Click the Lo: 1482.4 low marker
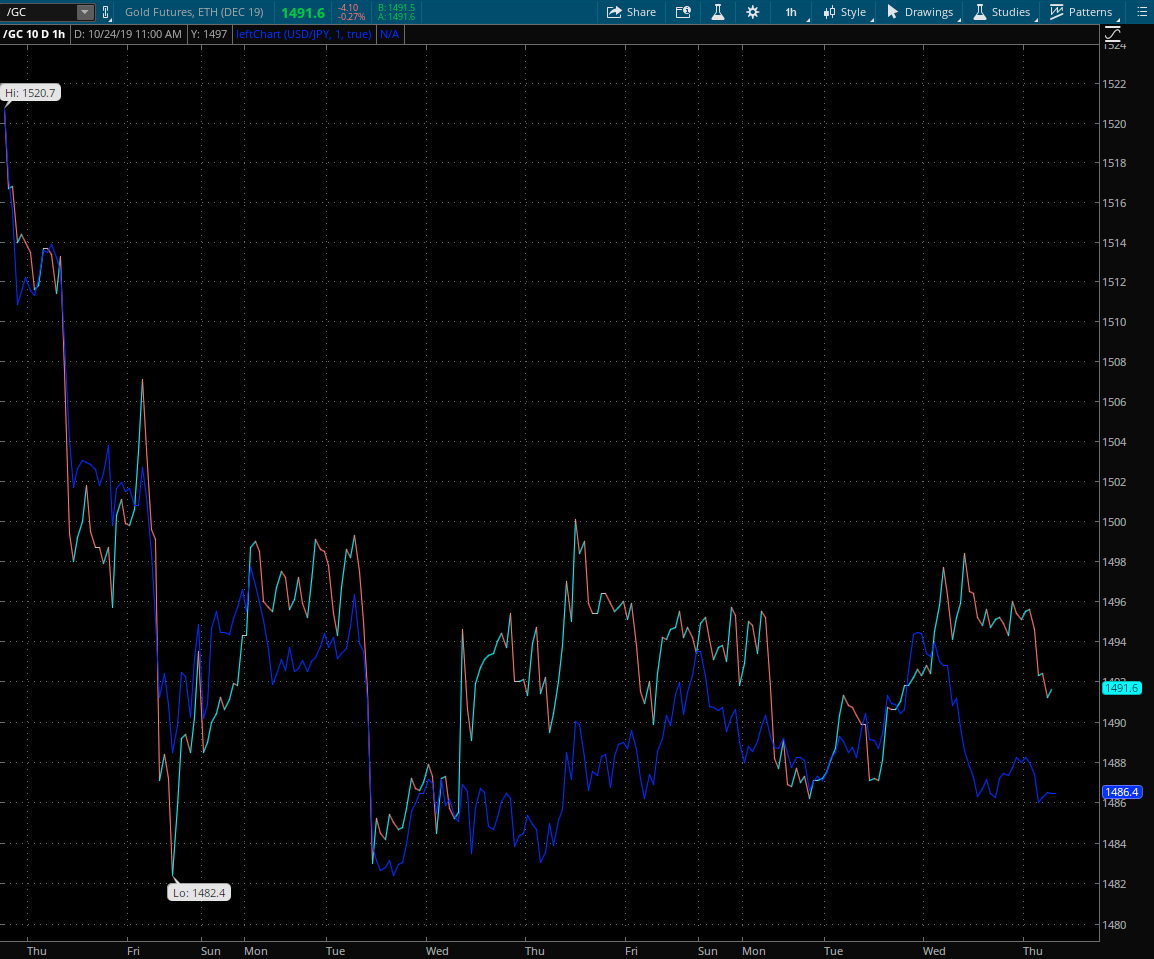Image resolution: width=1154 pixels, height=959 pixels. coord(199,893)
